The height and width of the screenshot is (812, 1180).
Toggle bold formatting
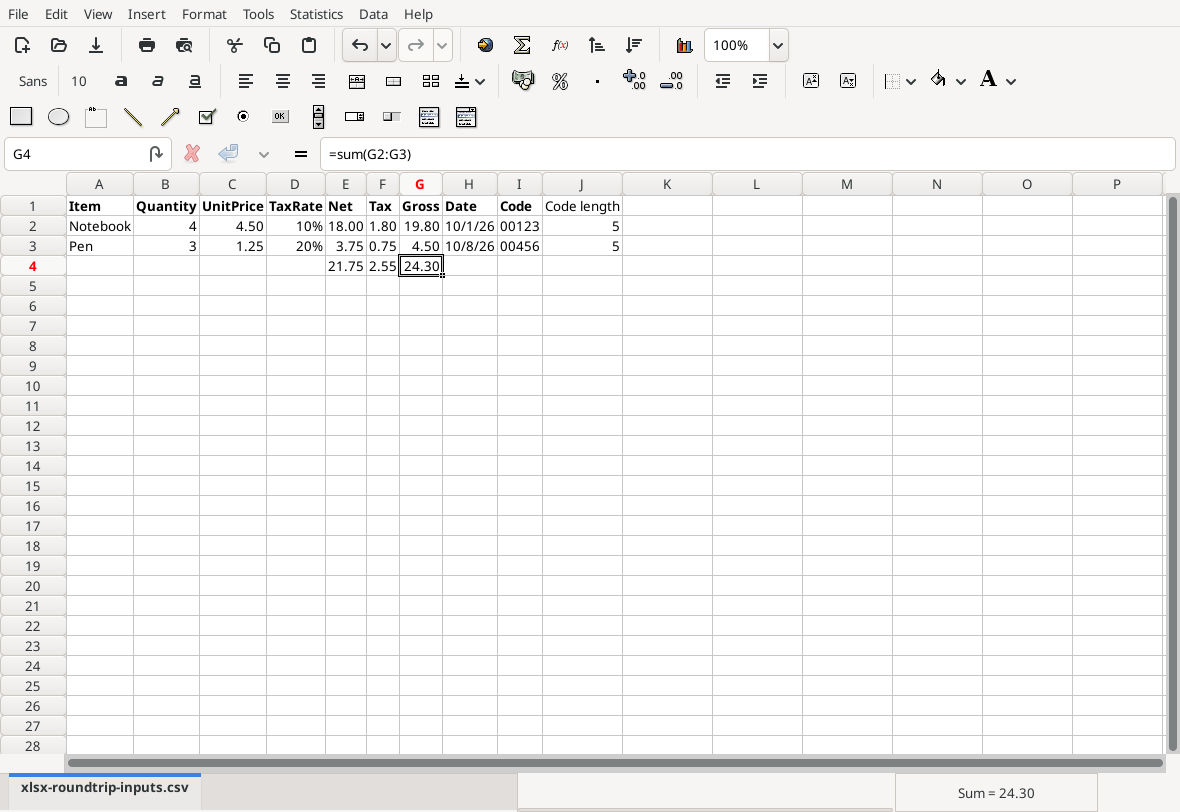tap(120, 81)
